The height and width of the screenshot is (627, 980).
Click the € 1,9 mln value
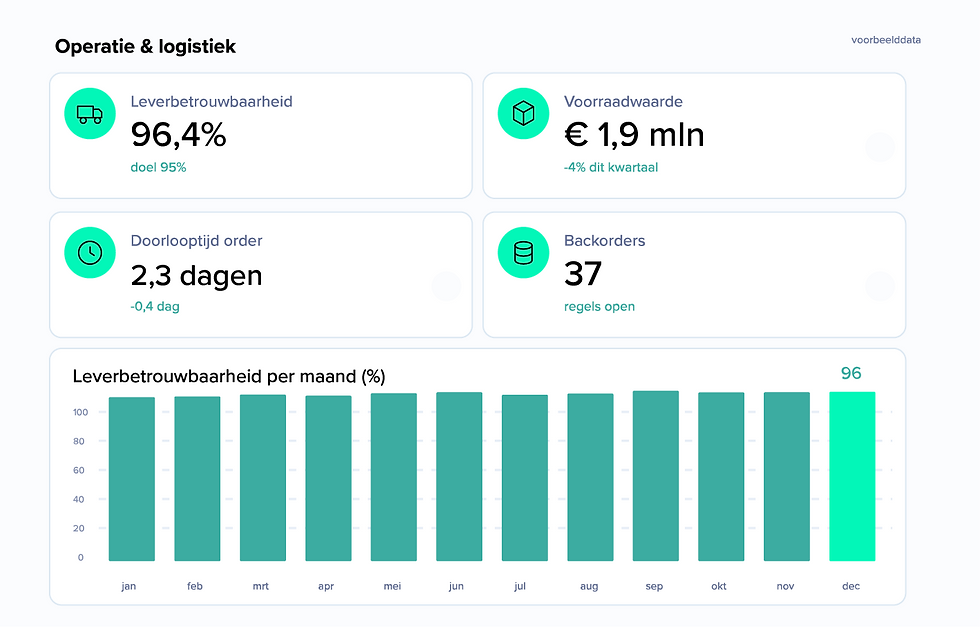click(634, 135)
